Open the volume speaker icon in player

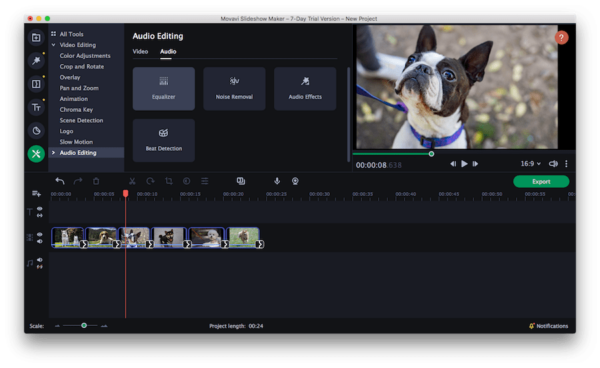point(553,164)
